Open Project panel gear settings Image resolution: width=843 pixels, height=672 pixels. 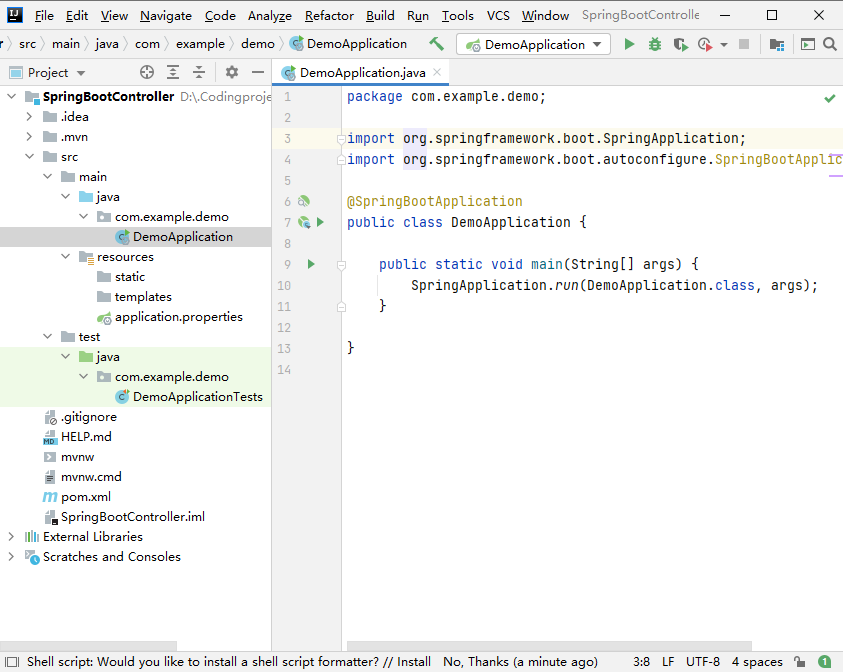click(x=232, y=72)
